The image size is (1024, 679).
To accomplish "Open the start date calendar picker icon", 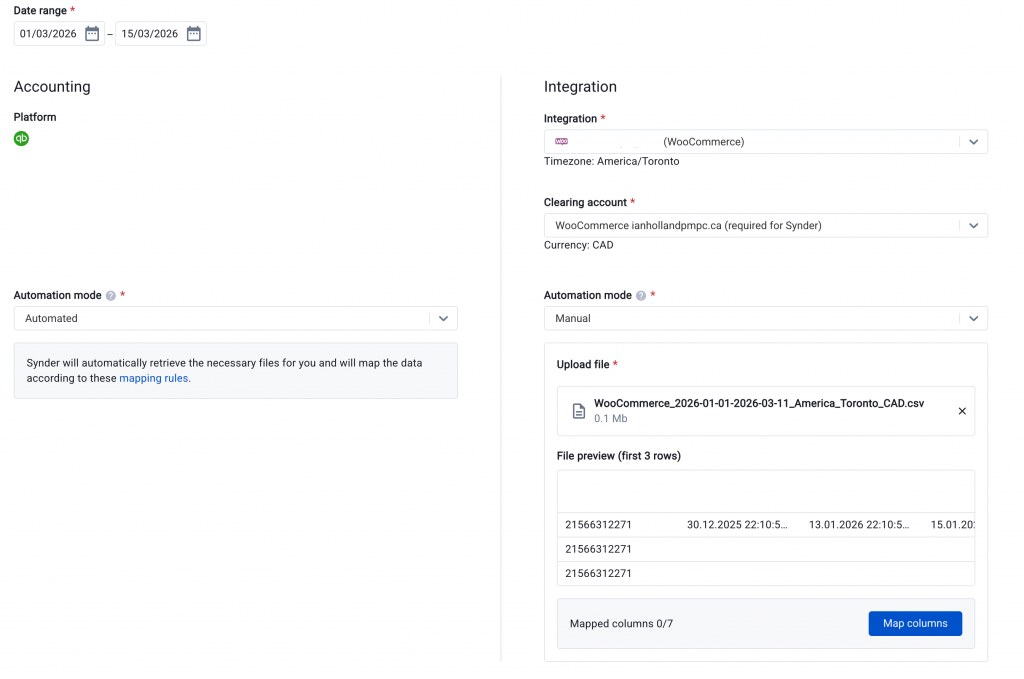I will pyautogui.click(x=92, y=34).
